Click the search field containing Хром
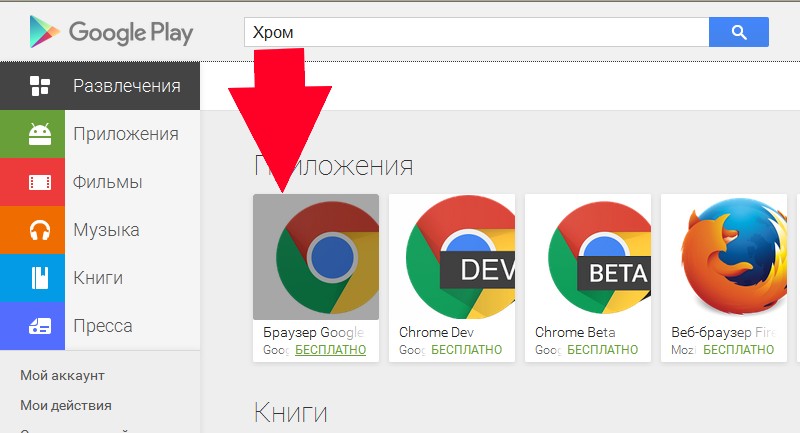 476,33
